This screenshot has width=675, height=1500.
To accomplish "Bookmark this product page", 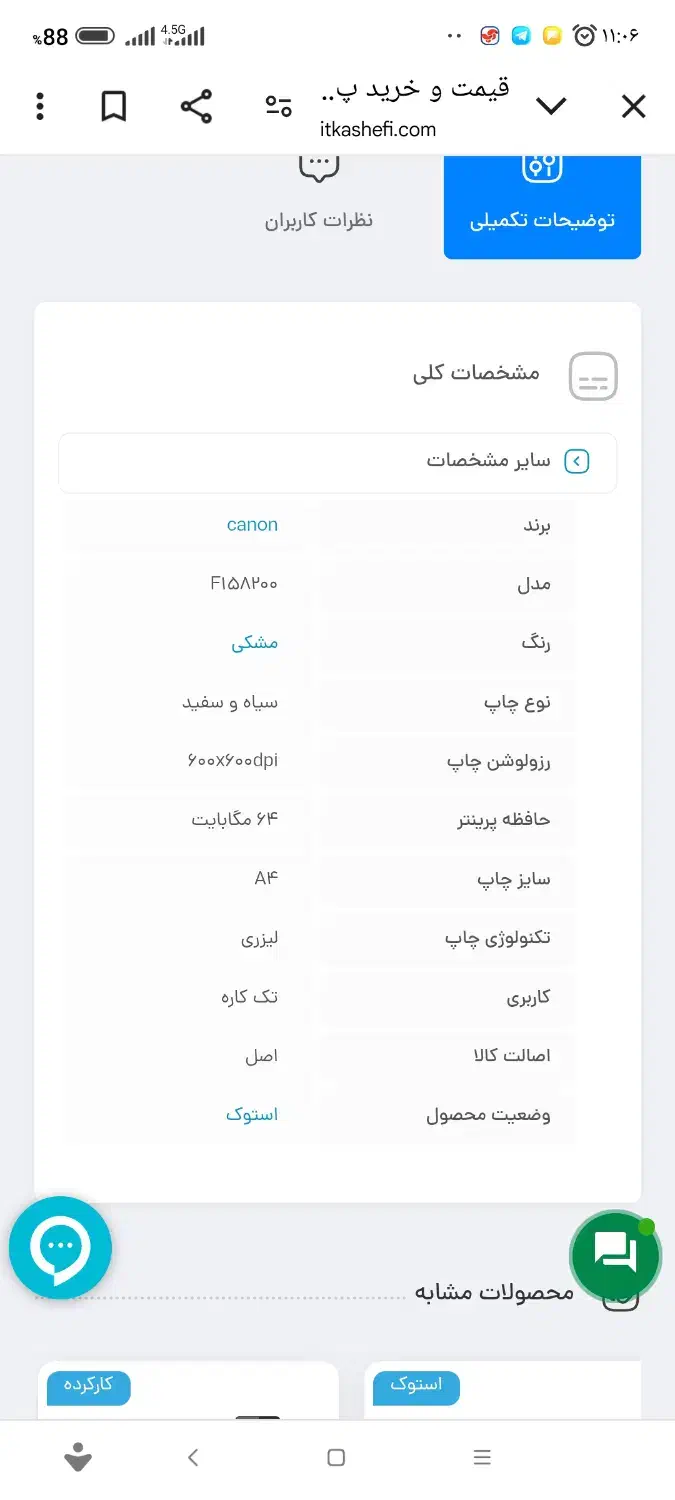I will pos(112,105).
